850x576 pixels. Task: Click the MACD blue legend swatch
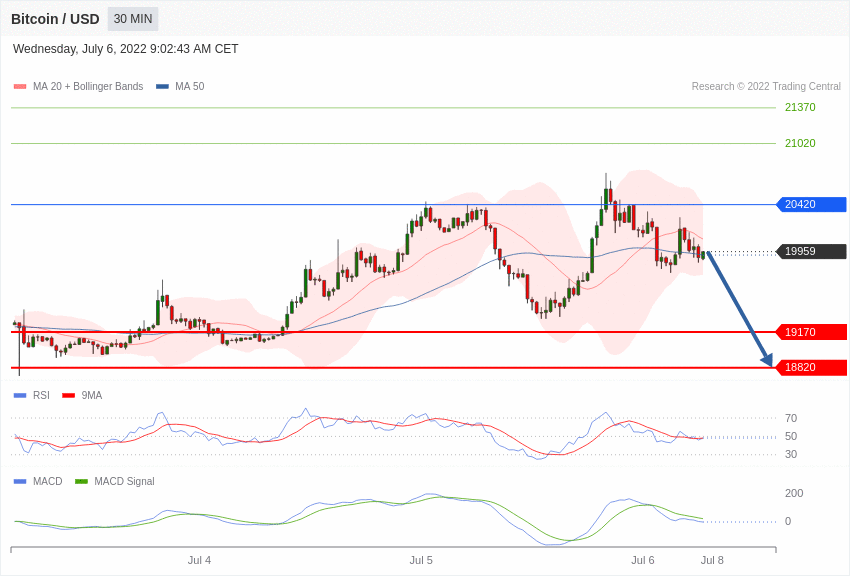(x=20, y=481)
